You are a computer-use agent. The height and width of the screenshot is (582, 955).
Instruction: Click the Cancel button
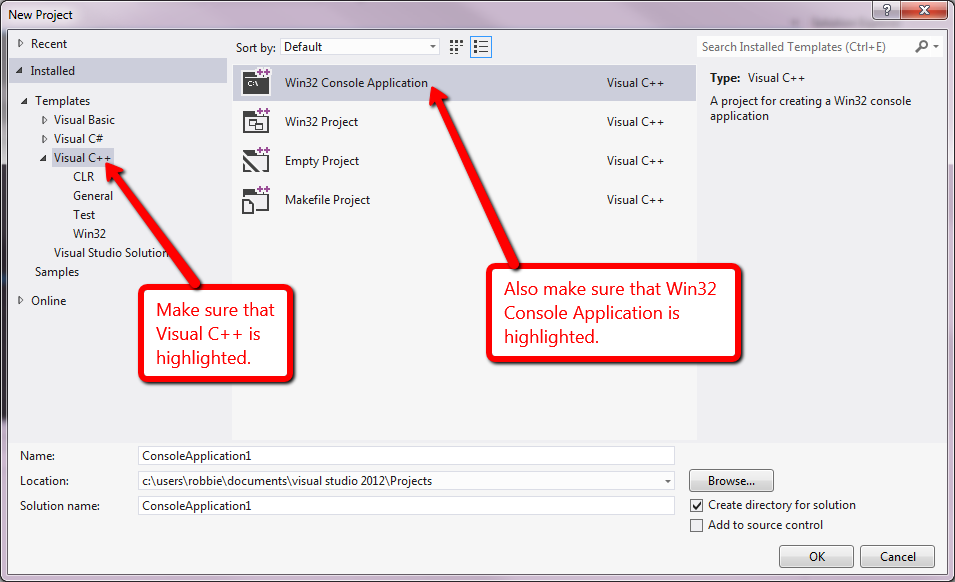click(x=897, y=556)
